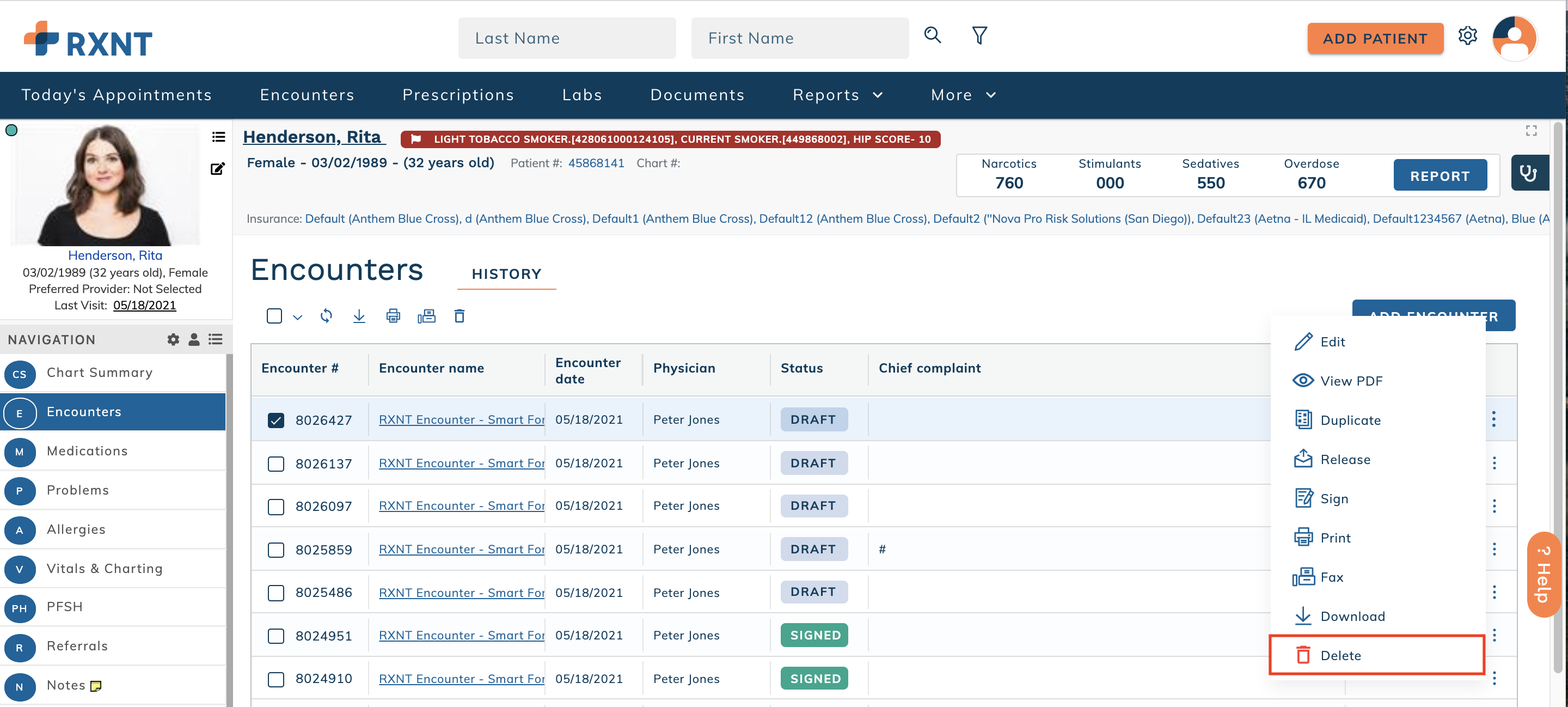Open row options for encounter 8026097
Image resolution: width=1568 pixels, height=707 pixels.
(x=1494, y=505)
